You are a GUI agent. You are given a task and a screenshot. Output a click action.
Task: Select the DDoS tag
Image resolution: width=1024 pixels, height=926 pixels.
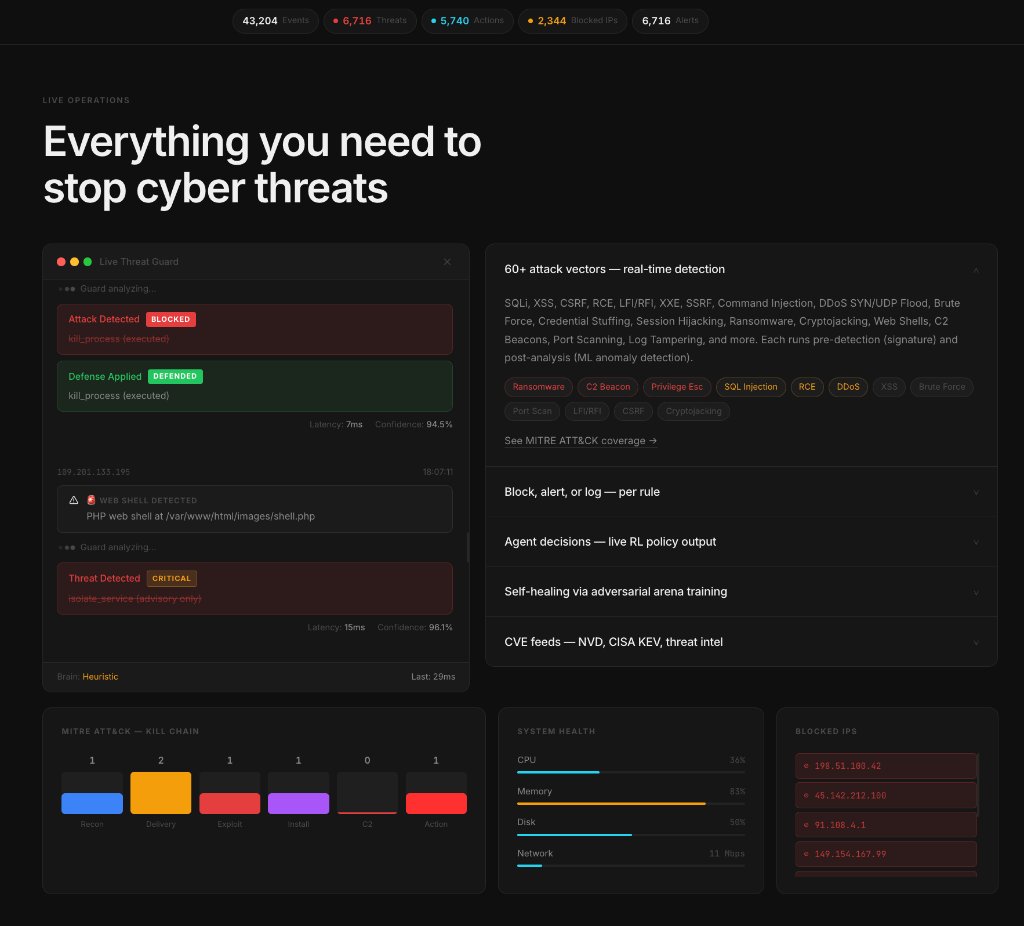pyautogui.click(x=848, y=387)
